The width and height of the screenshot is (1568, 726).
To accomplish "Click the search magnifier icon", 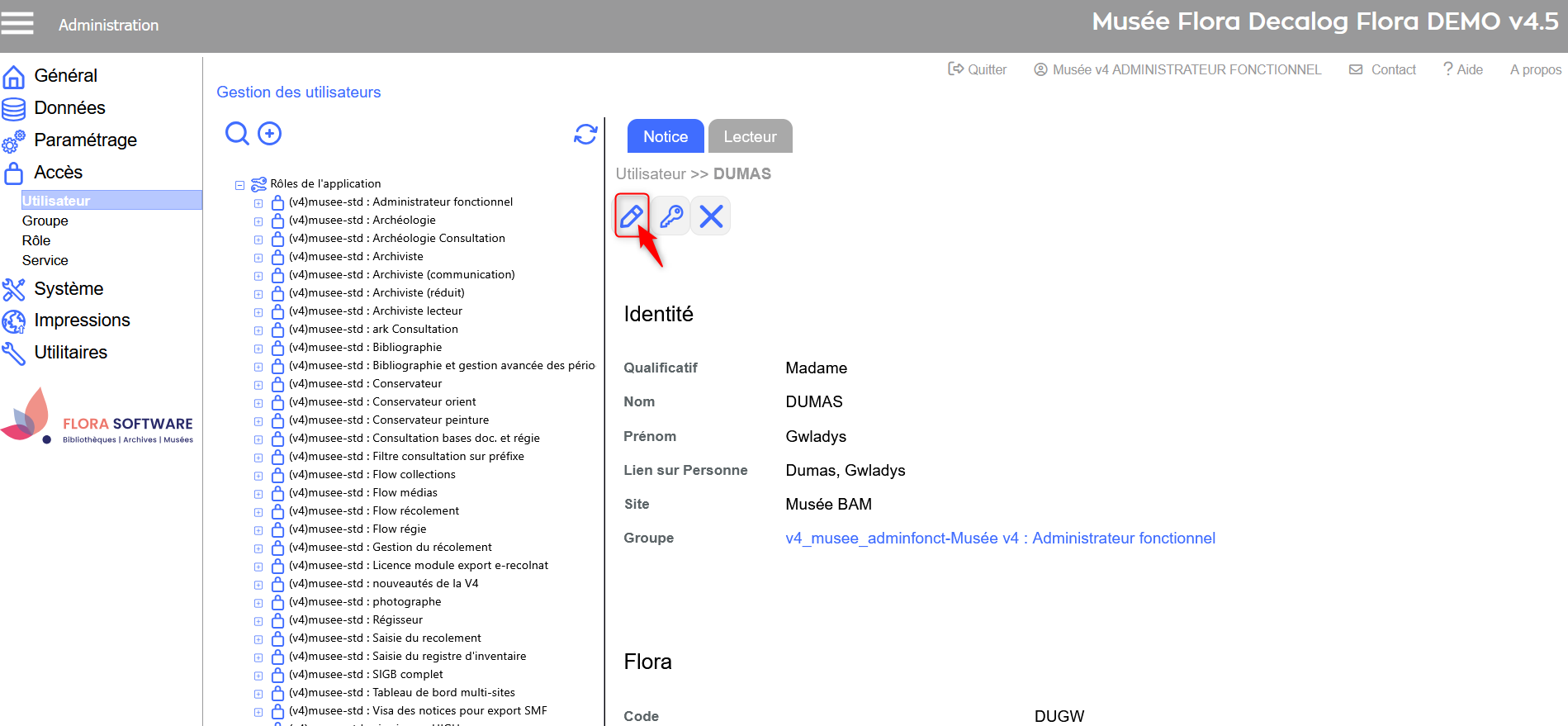I will pyautogui.click(x=237, y=133).
